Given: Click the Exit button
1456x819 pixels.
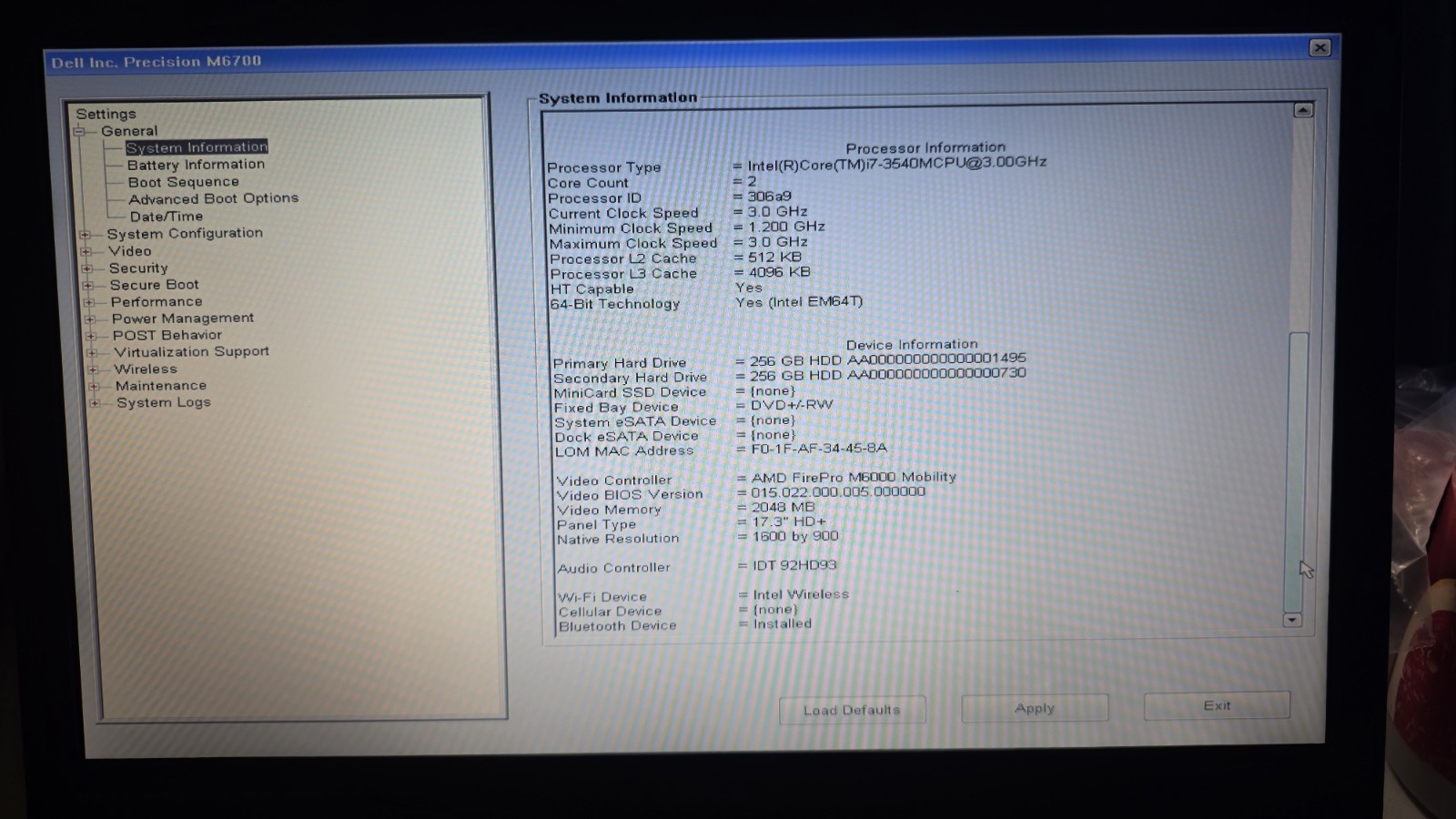Looking at the screenshot, I should tap(1217, 705).
